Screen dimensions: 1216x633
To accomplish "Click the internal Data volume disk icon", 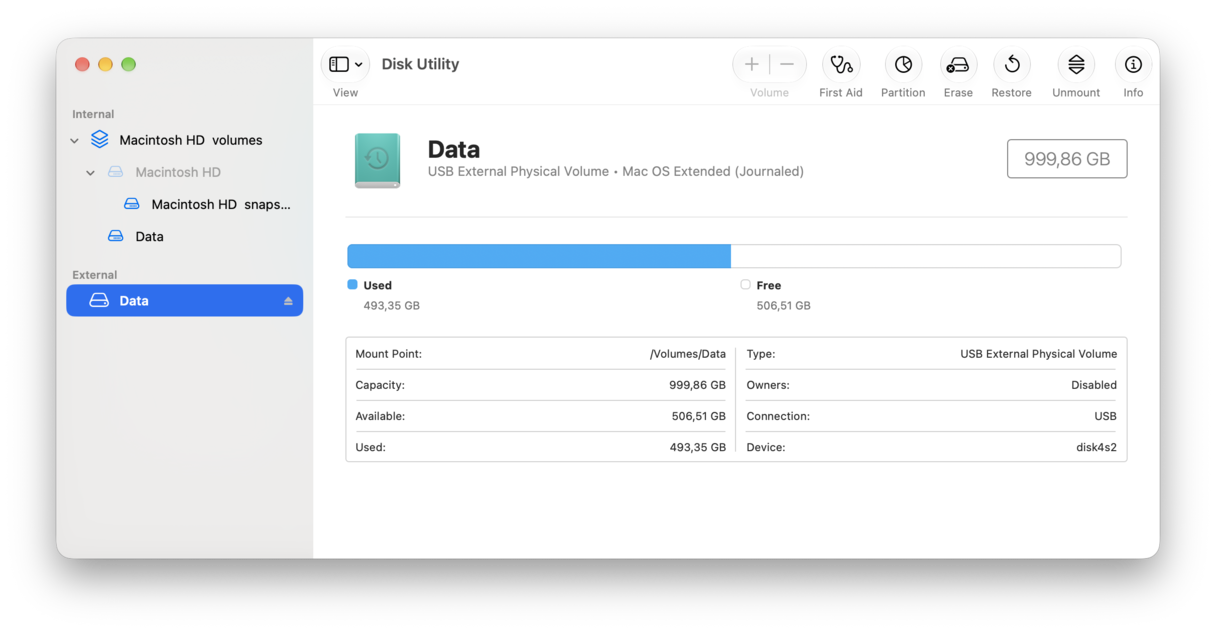I will pos(116,236).
